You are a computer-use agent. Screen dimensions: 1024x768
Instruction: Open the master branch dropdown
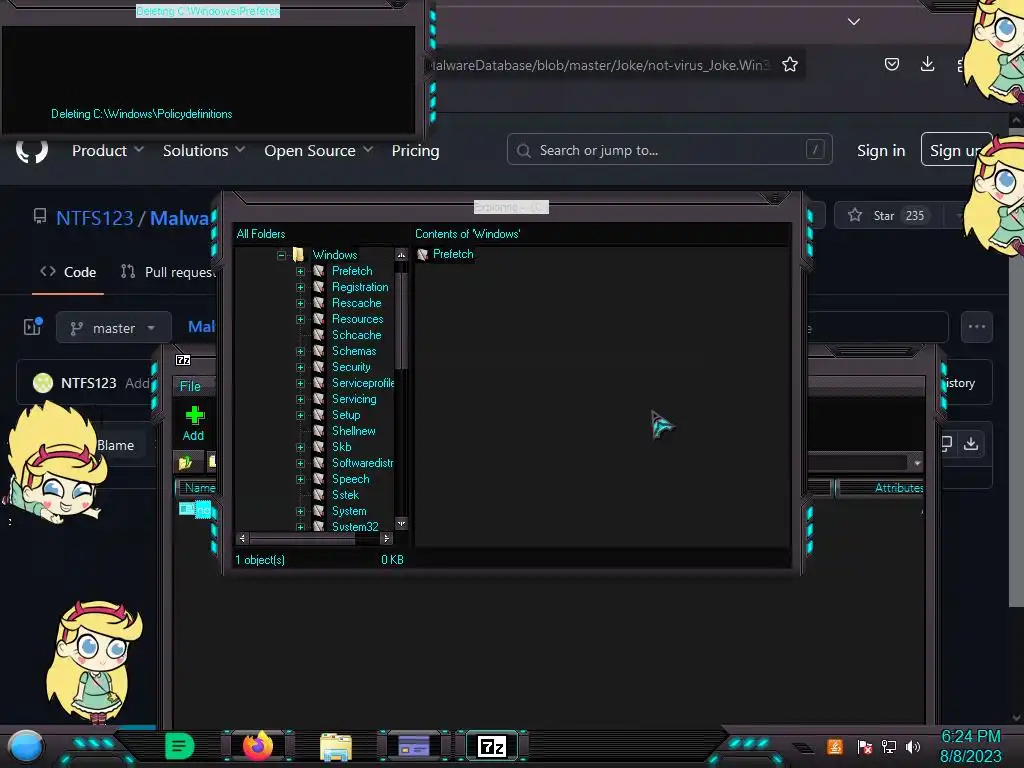click(114, 328)
